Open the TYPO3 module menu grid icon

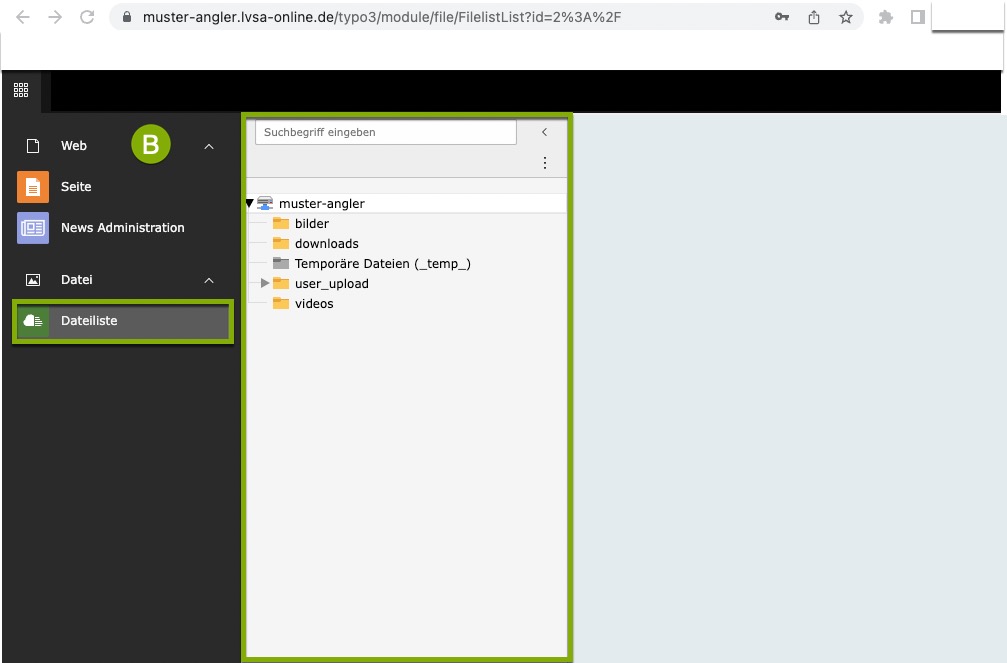pyautogui.click(x=21, y=90)
